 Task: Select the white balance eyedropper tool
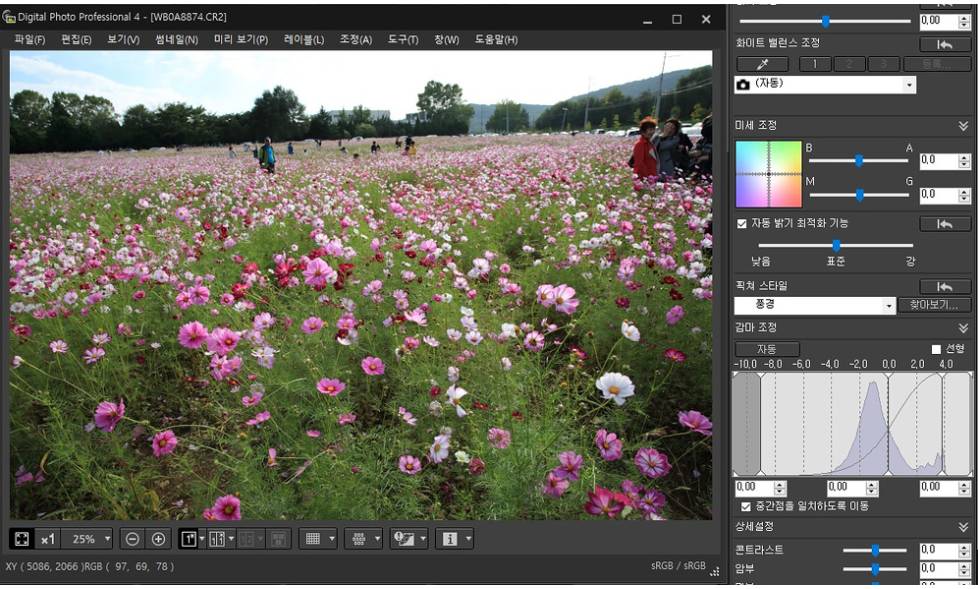763,64
